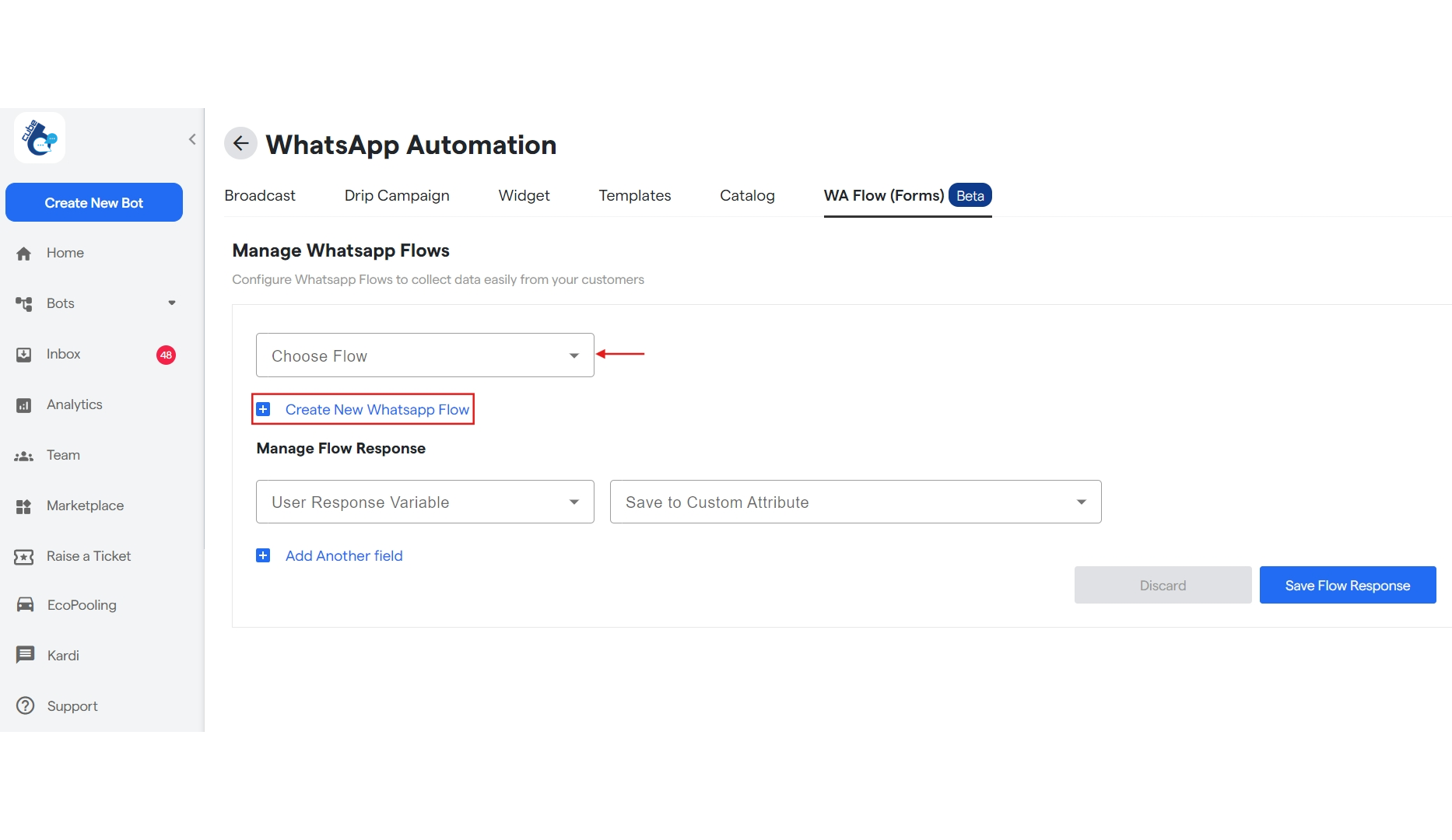The image size is (1452, 840).
Task: Open the Inbox with 48 notifications
Action: pyautogui.click(x=24, y=354)
